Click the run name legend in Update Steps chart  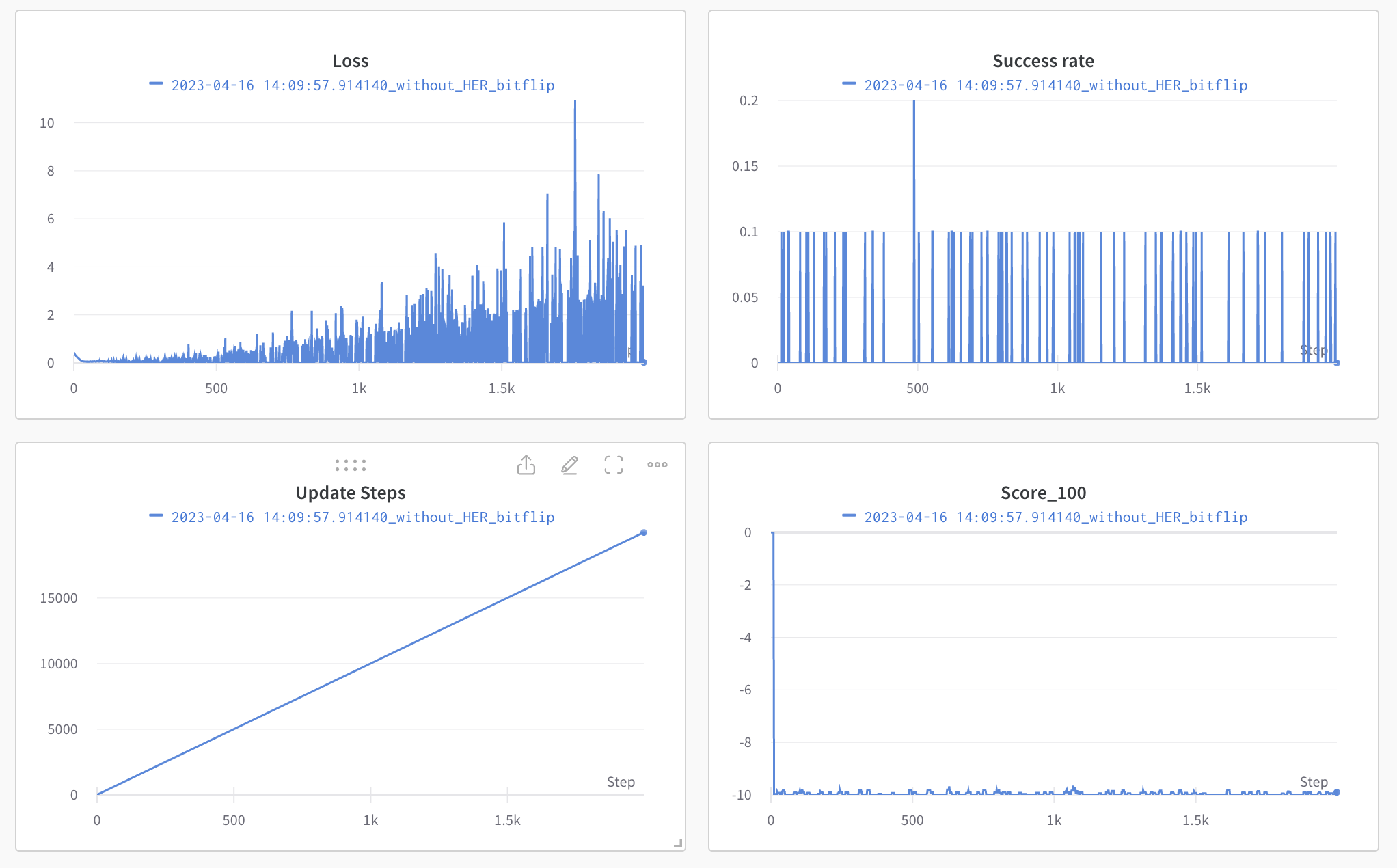click(362, 517)
